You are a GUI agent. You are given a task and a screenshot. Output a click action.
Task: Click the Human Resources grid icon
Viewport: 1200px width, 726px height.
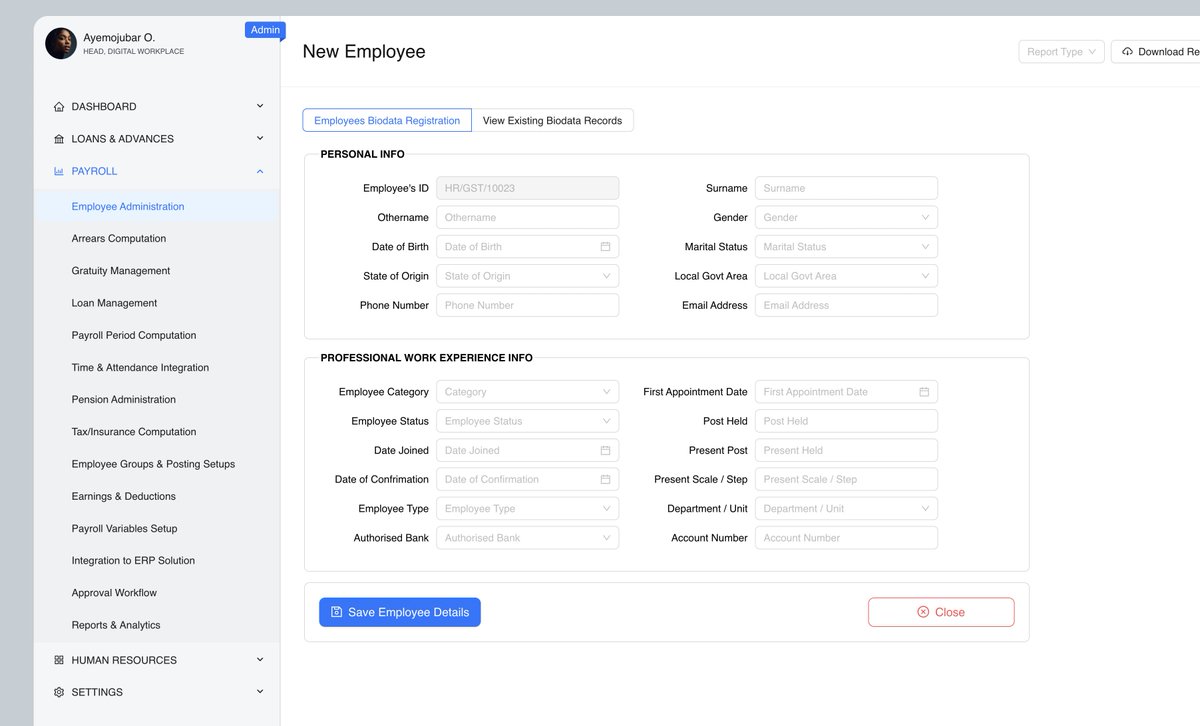(x=59, y=660)
